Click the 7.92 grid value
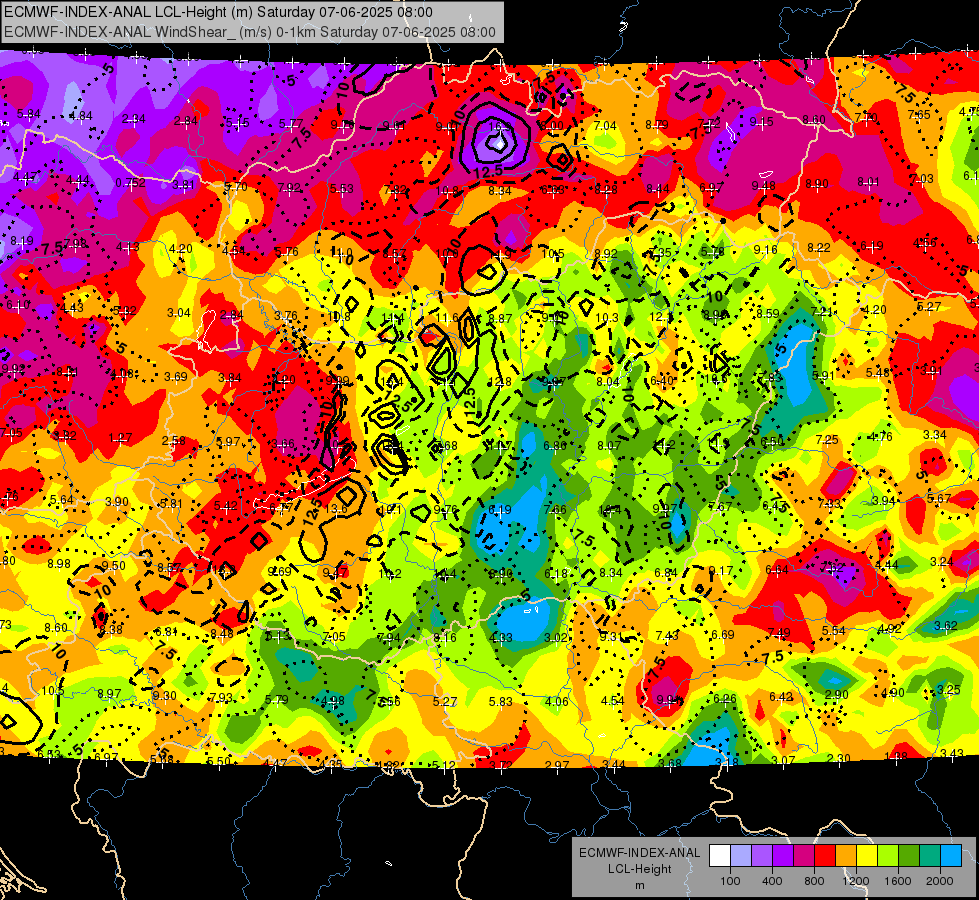The width and height of the screenshot is (979, 900). click(290, 187)
